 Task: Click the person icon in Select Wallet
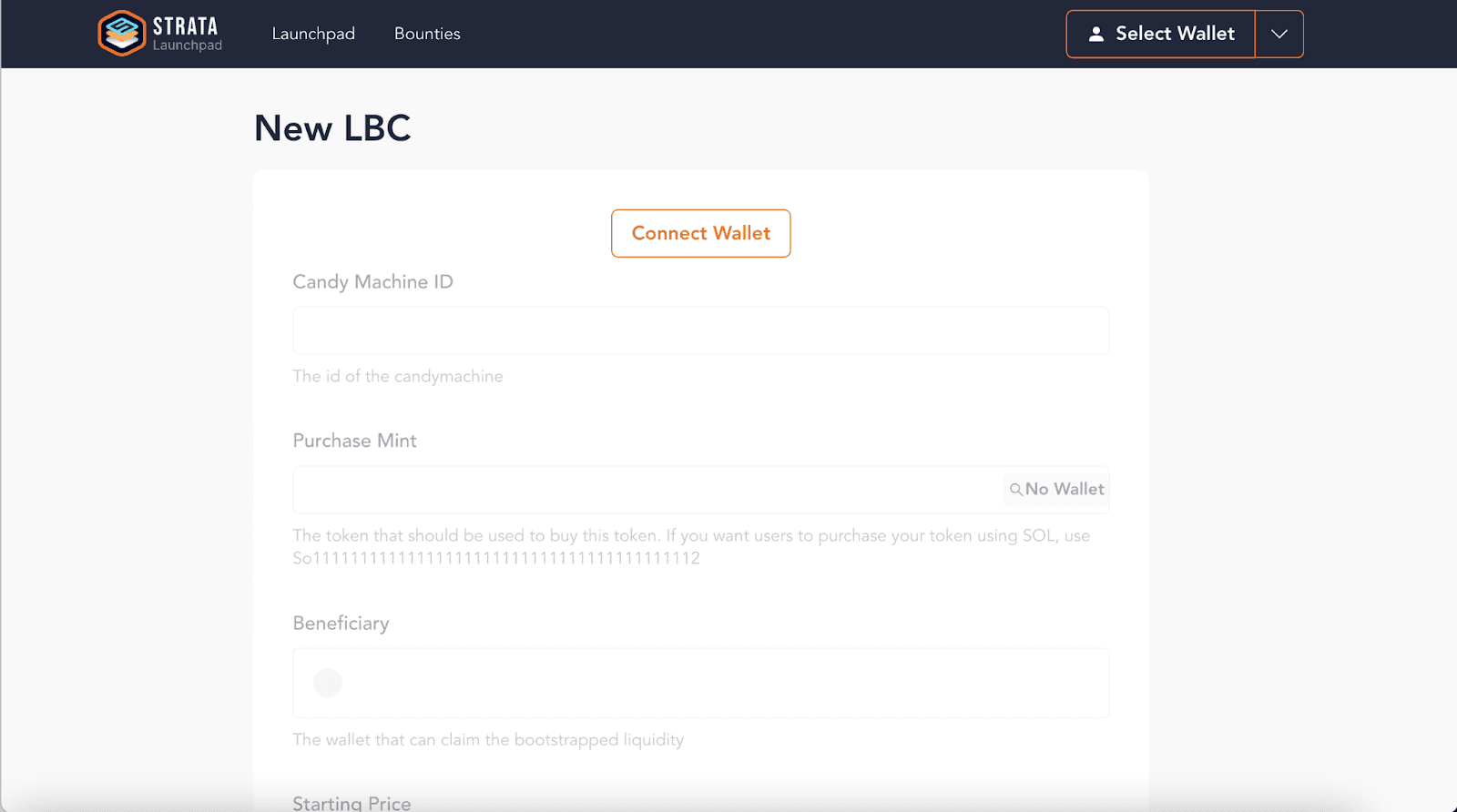(x=1096, y=34)
